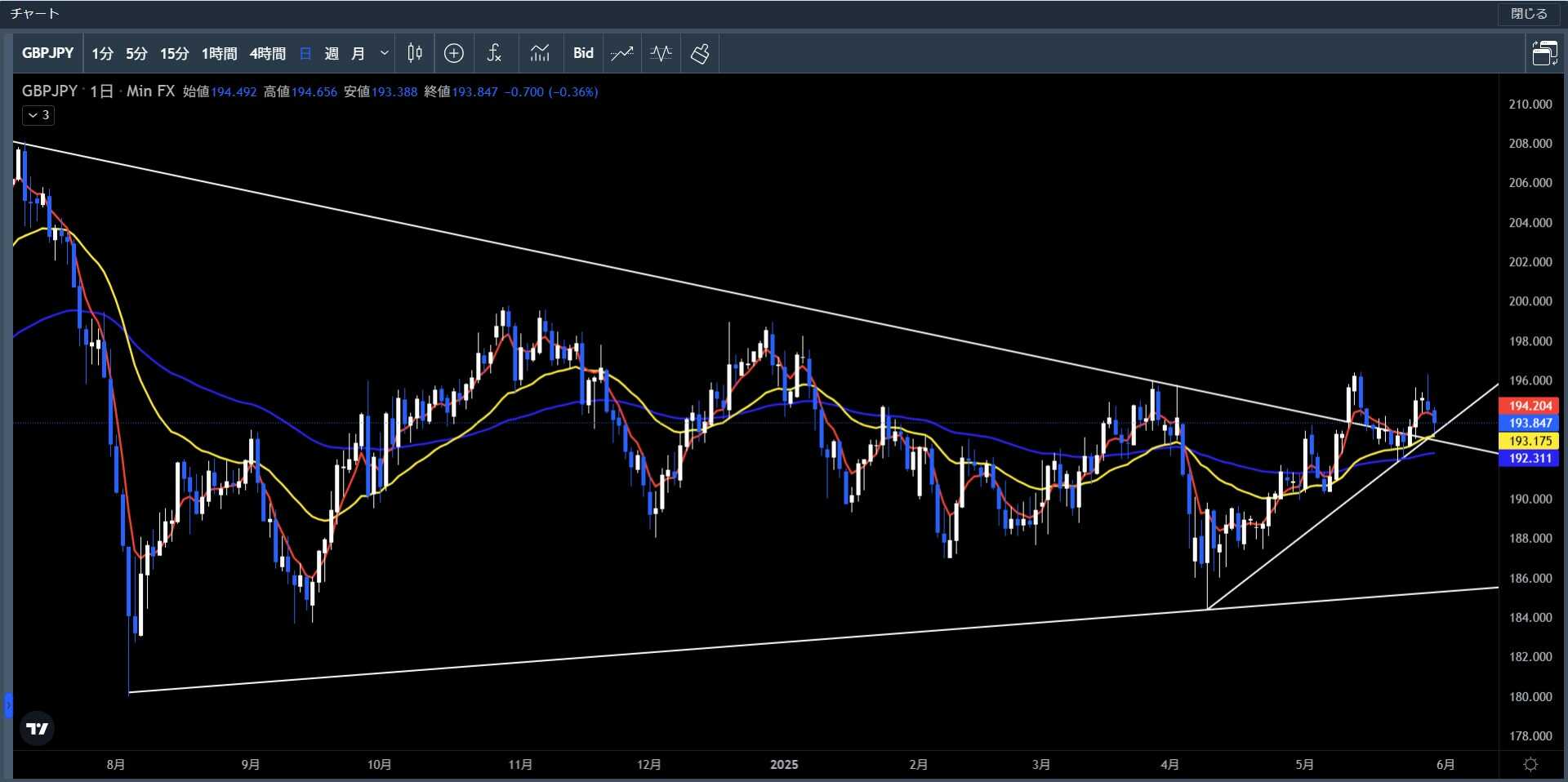Switch to the 4時間 timeframe

267,53
